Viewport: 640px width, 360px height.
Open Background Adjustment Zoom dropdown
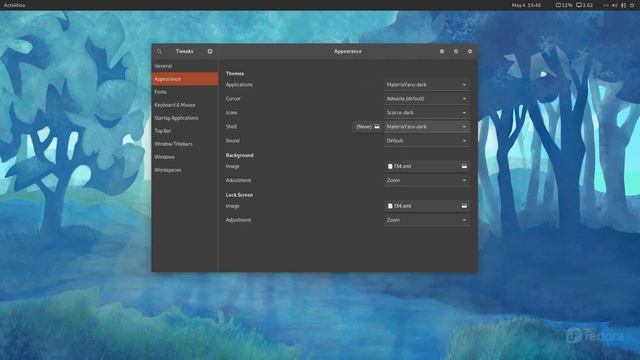[427, 180]
